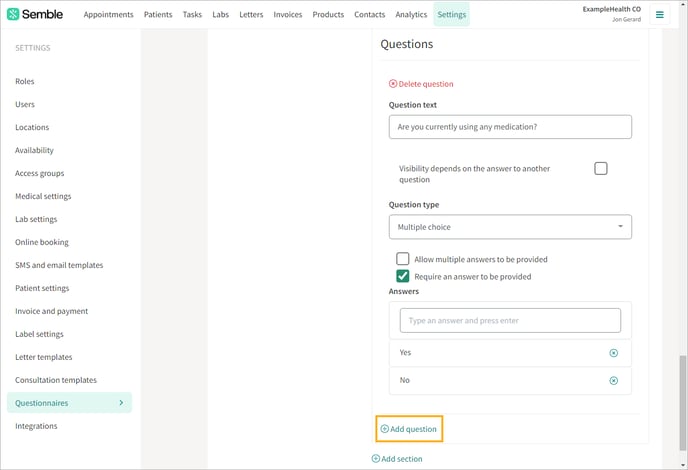
Task: Click the vertical page scrollbar thumb
Action: point(683,403)
